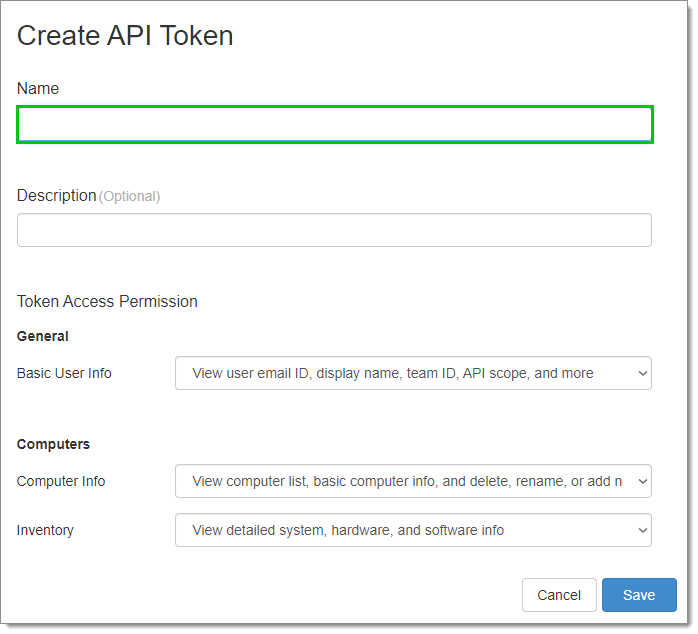The height and width of the screenshot is (634, 698).
Task: Click the Token Access Permission heading
Action: 107,301
